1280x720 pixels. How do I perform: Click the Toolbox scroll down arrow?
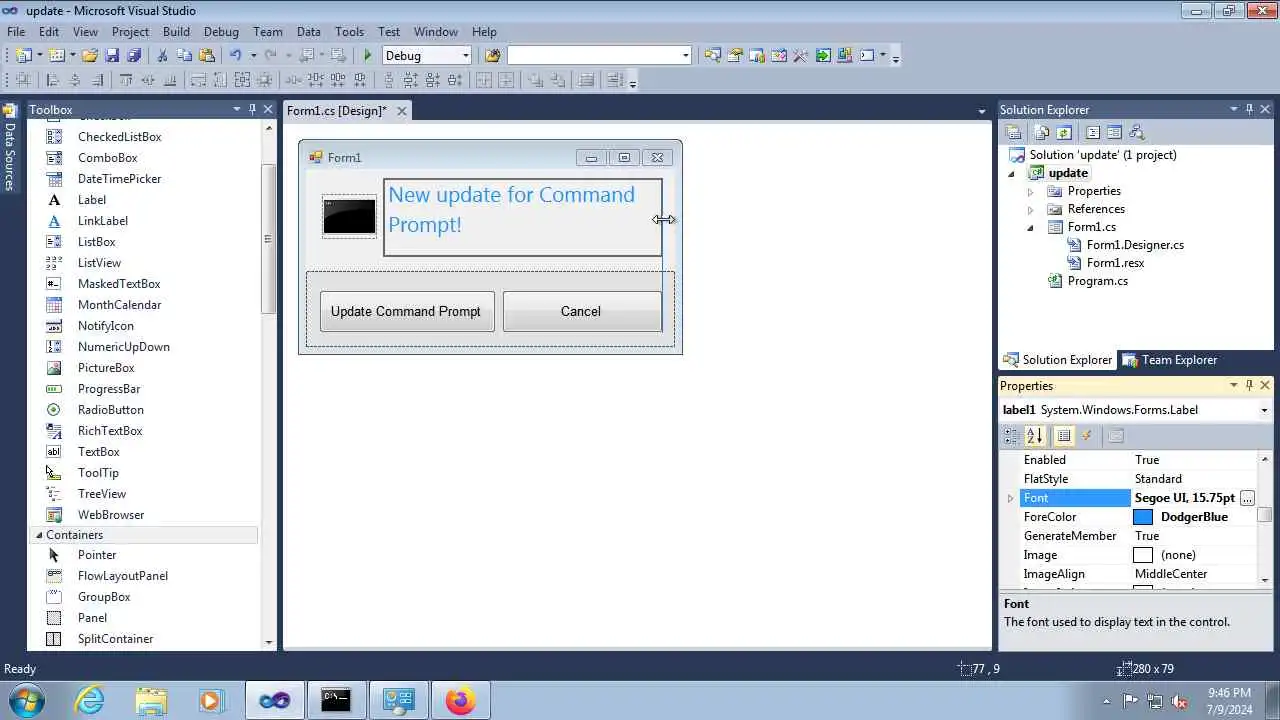click(x=268, y=642)
